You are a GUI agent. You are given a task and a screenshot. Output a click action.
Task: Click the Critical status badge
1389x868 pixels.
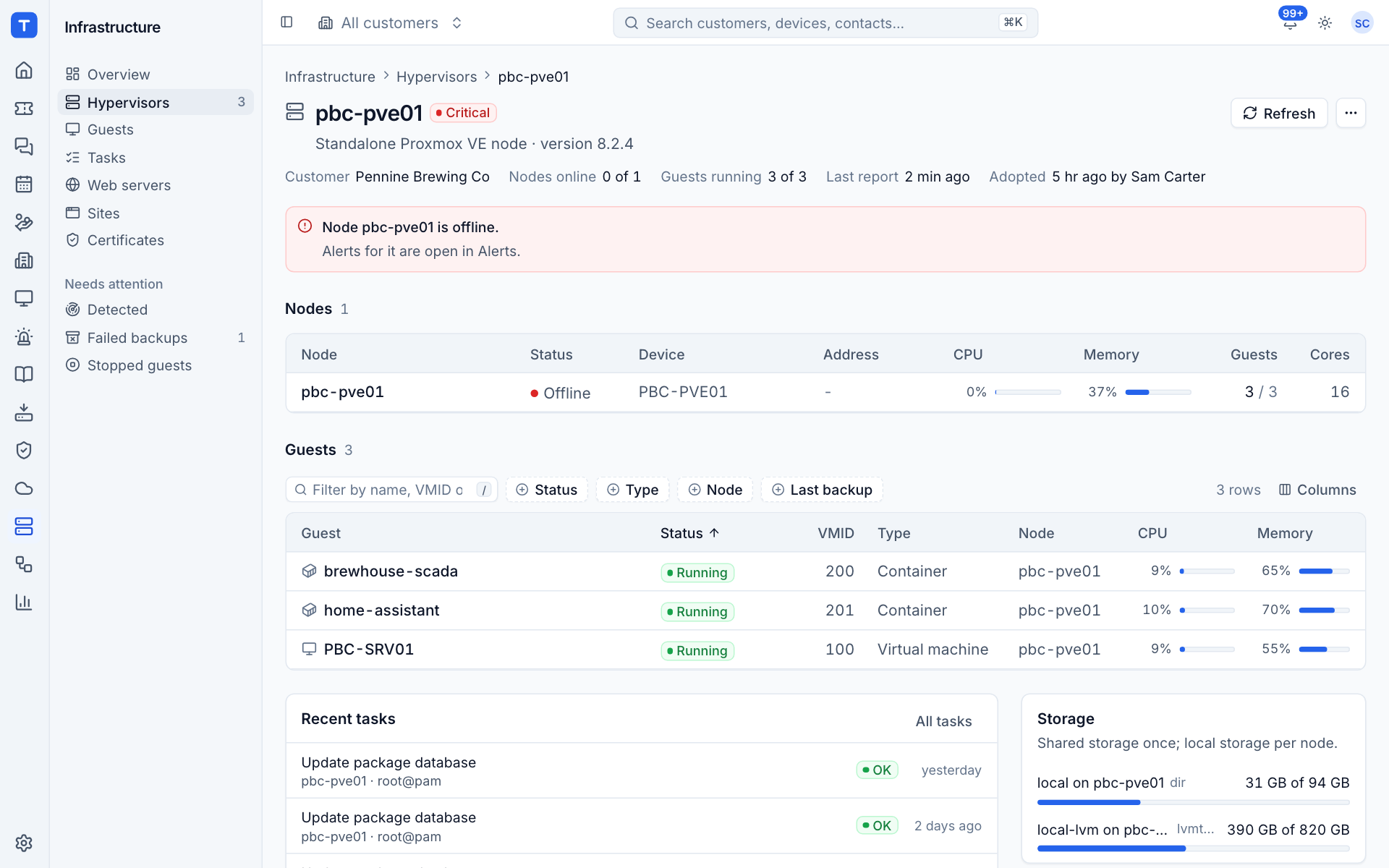click(x=463, y=113)
